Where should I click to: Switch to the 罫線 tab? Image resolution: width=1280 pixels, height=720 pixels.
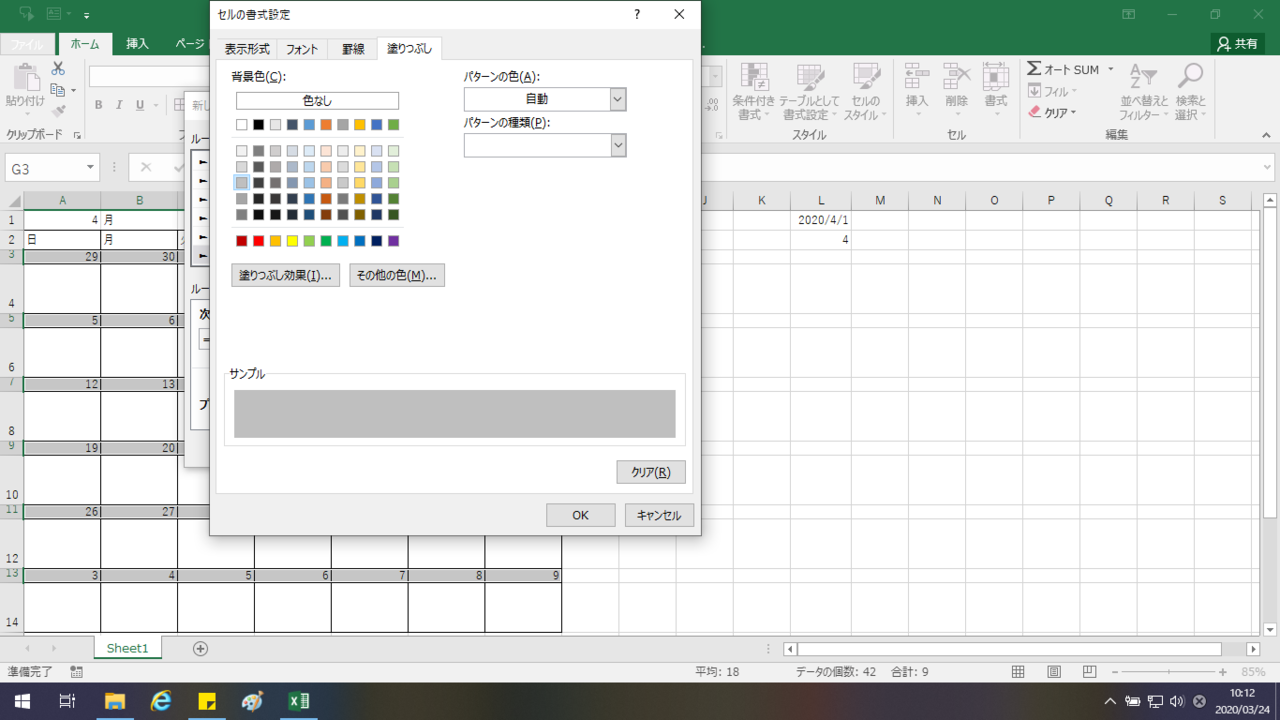[353, 48]
